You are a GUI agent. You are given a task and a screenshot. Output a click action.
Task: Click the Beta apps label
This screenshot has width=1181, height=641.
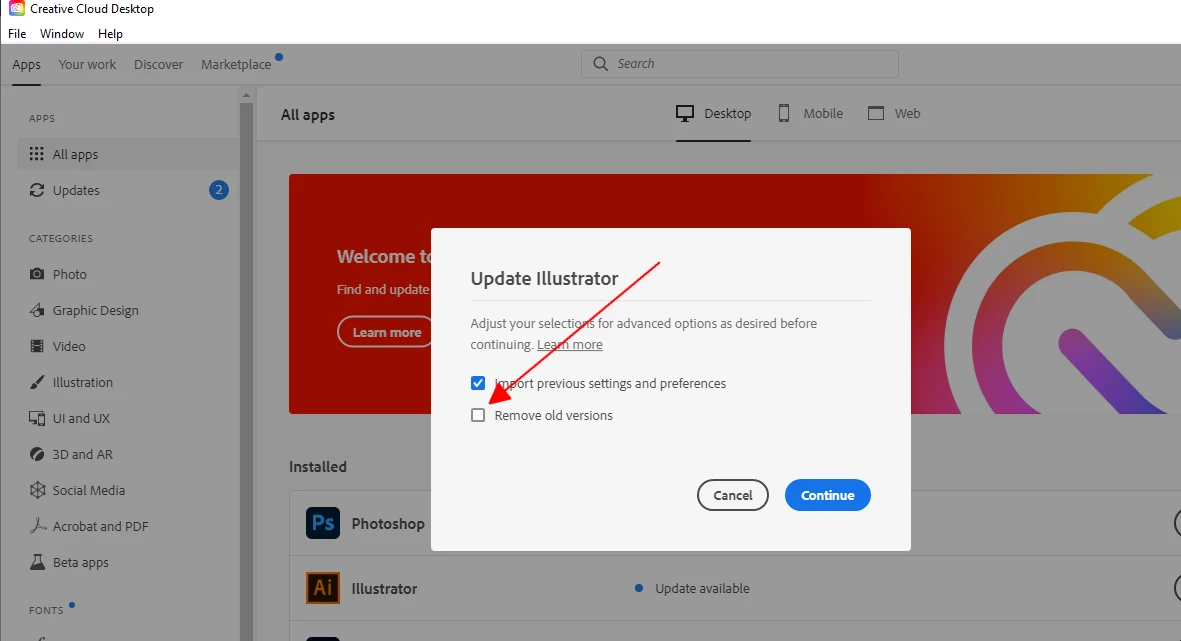(81, 563)
